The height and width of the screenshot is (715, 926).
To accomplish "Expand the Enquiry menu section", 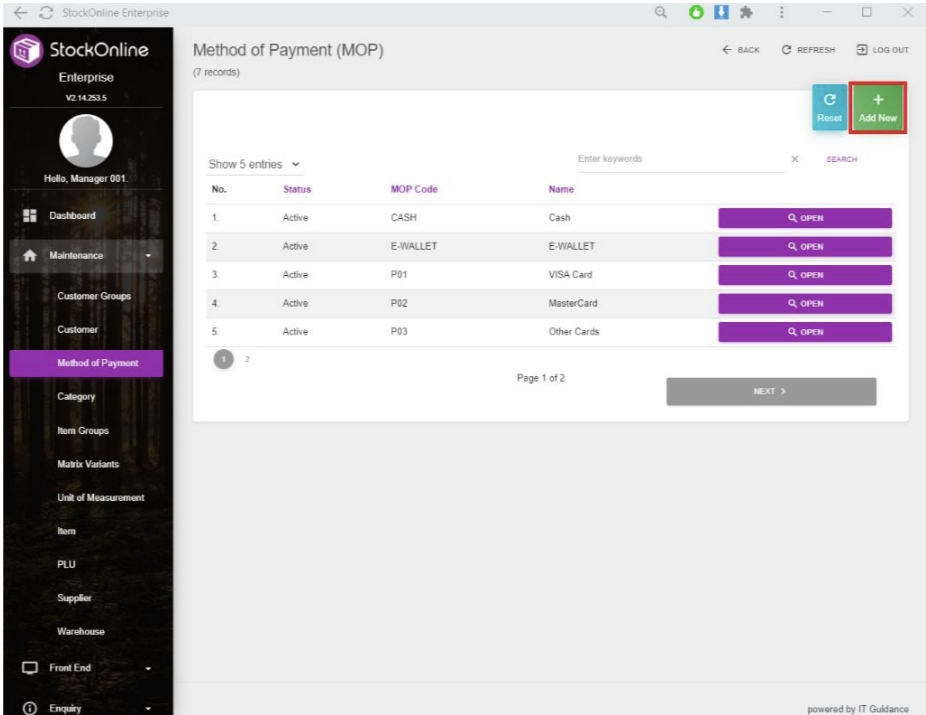I will 90,708.
